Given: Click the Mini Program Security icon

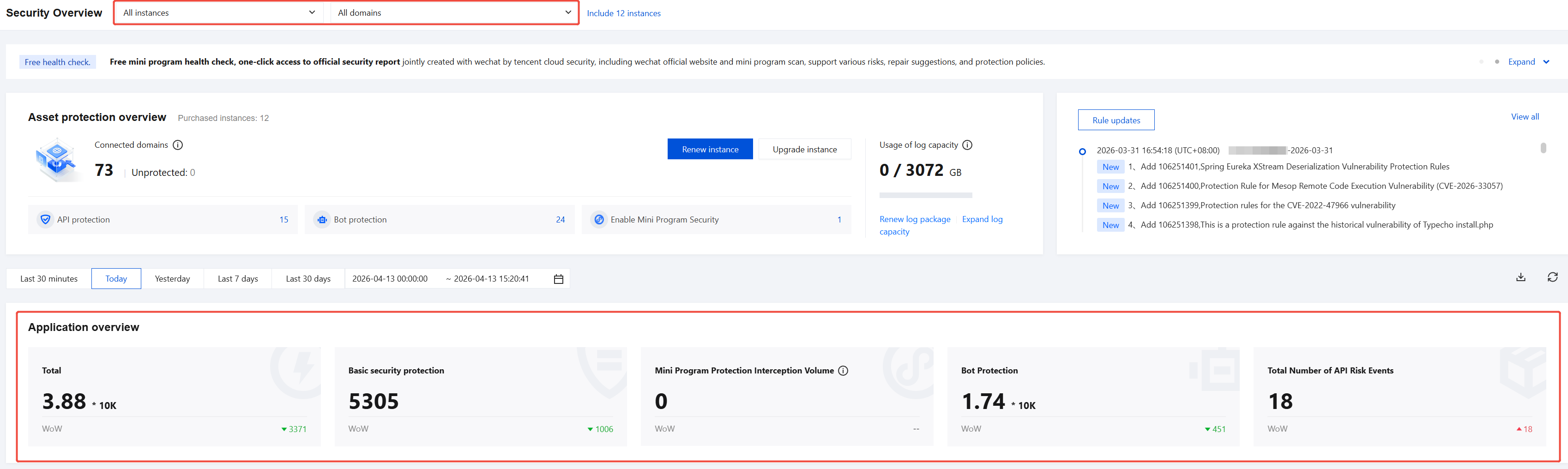Looking at the screenshot, I should [x=599, y=220].
